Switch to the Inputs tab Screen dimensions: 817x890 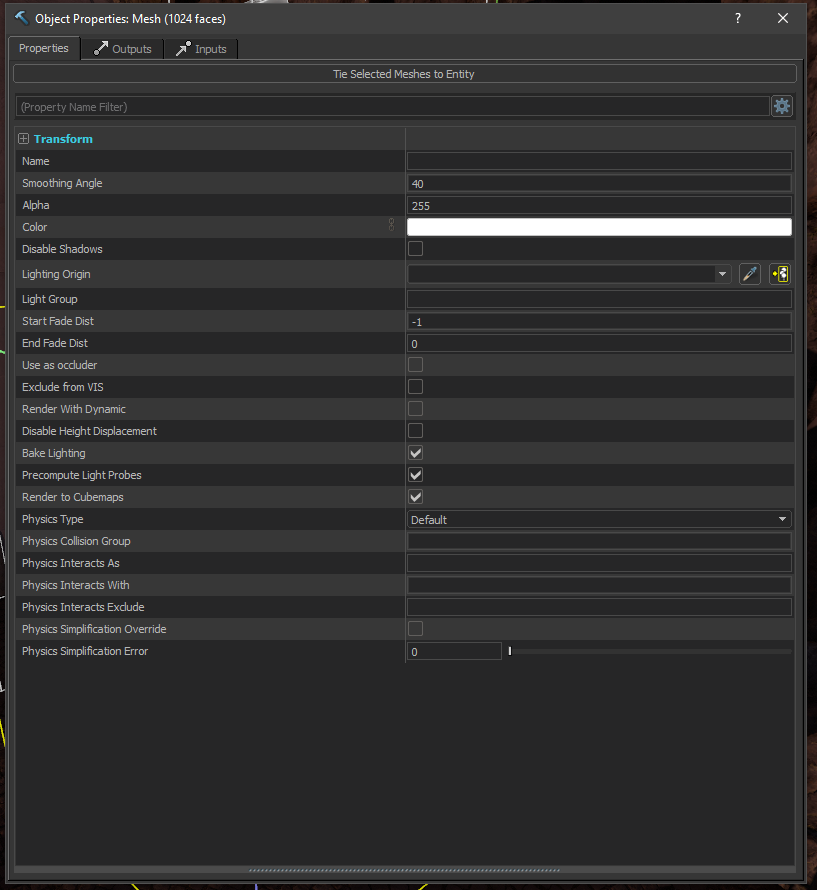pyautogui.click(x=201, y=49)
